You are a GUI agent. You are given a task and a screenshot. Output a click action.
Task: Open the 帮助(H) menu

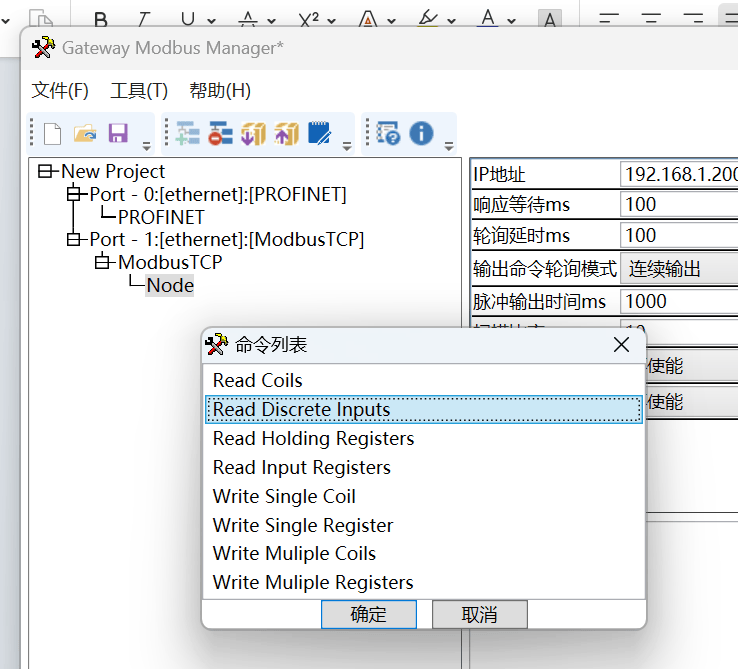click(220, 90)
